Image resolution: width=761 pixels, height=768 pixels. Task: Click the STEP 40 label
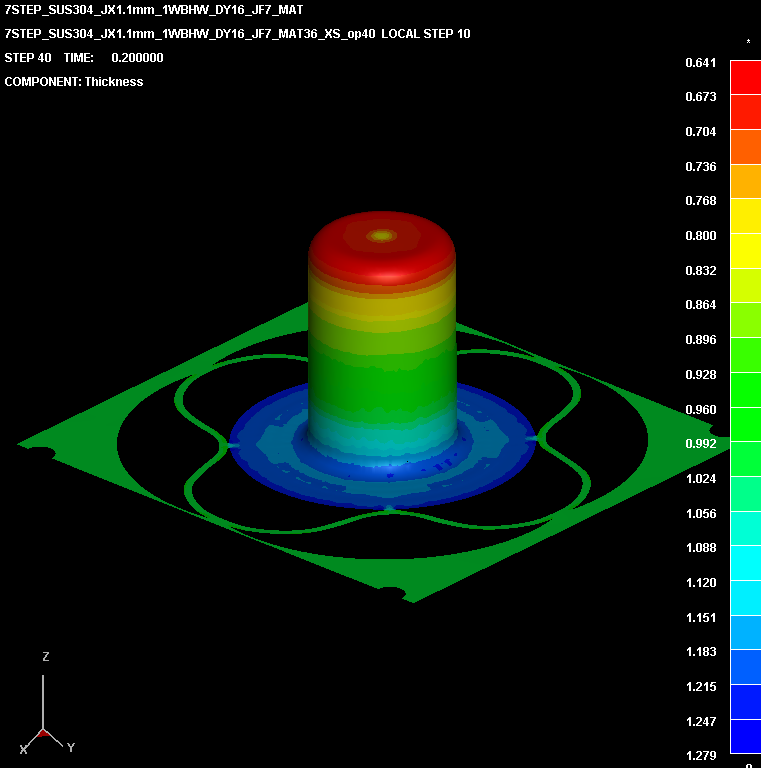pyautogui.click(x=28, y=58)
